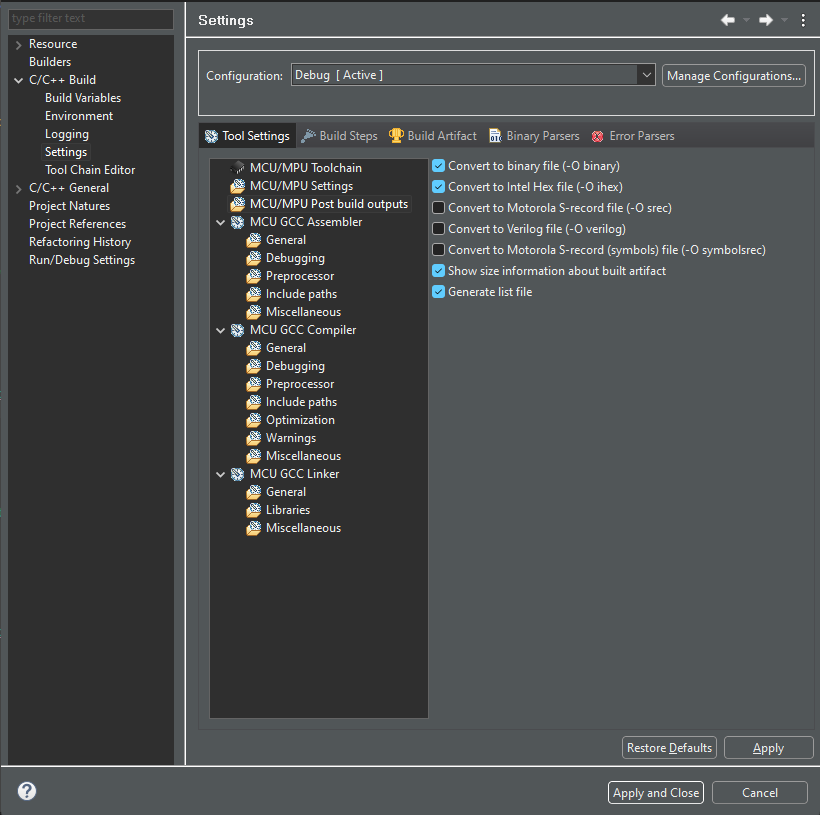Enable Convert to Verilog file

438,229
